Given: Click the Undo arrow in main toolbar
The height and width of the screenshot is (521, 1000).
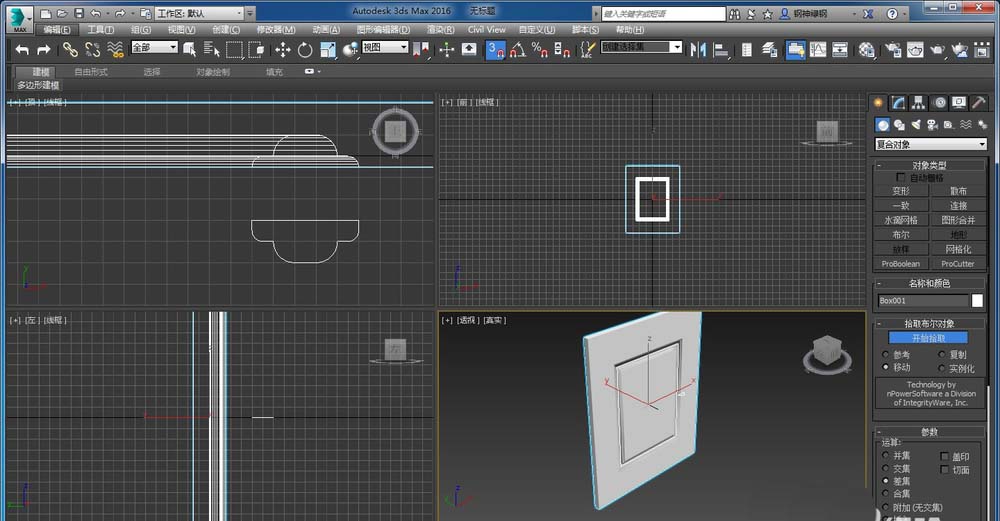Looking at the screenshot, I should click(x=22, y=49).
